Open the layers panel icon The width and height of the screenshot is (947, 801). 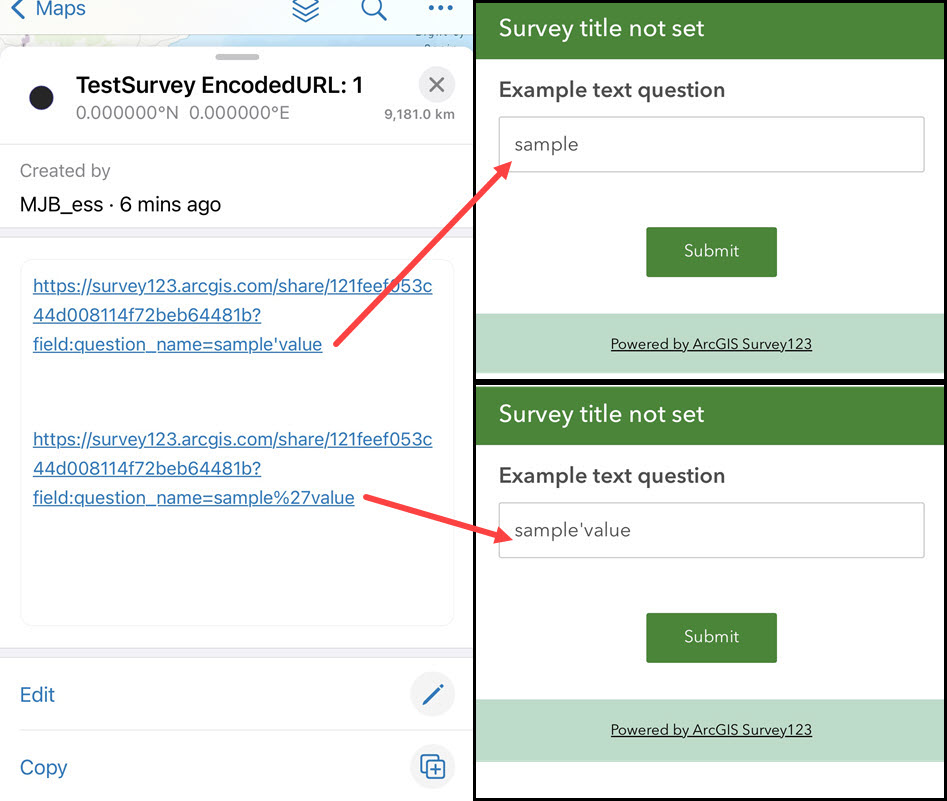point(306,12)
